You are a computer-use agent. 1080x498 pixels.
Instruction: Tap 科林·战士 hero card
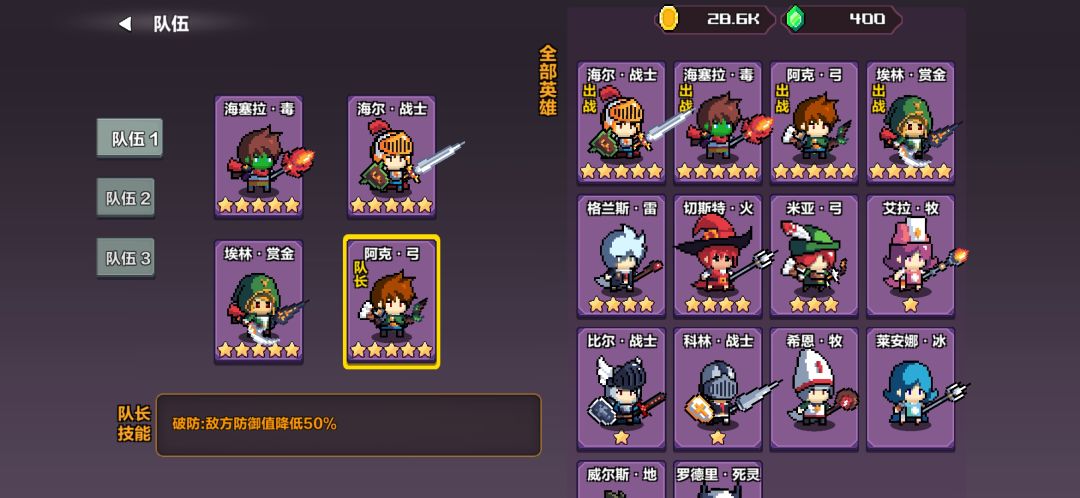click(718, 389)
